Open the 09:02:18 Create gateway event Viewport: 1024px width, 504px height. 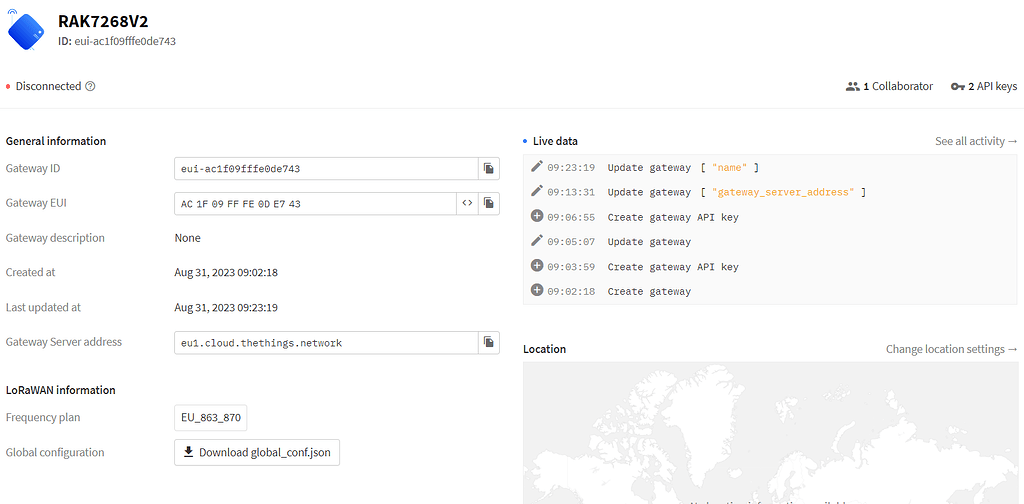click(649, 292)
